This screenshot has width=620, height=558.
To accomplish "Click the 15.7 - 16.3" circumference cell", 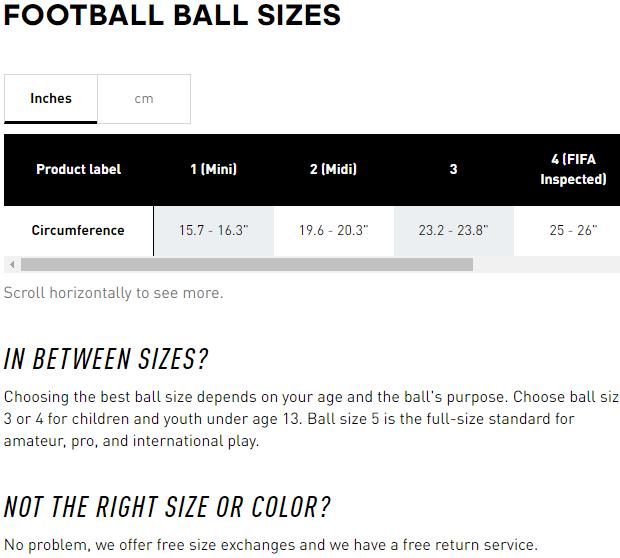I will [x=213, y=230].
